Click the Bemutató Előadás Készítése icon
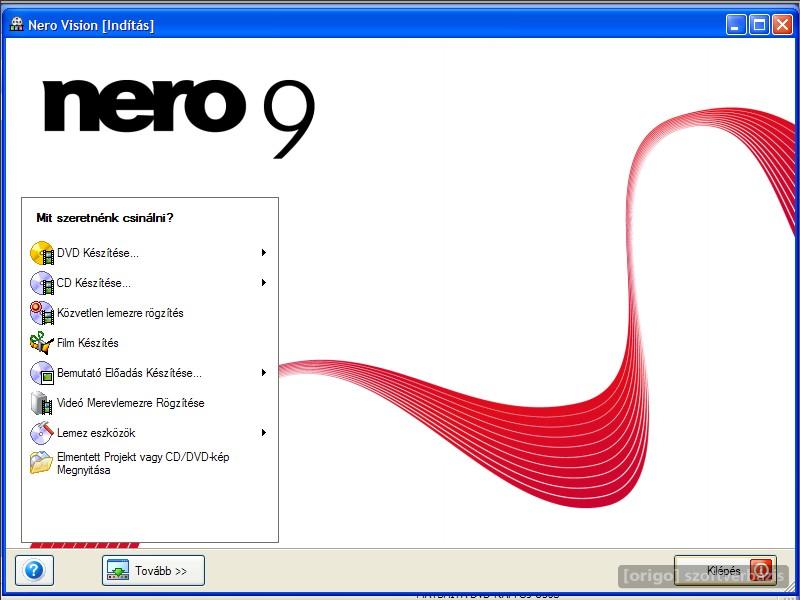The width and height of the screenshot is (800, 600). coord(42,373)
